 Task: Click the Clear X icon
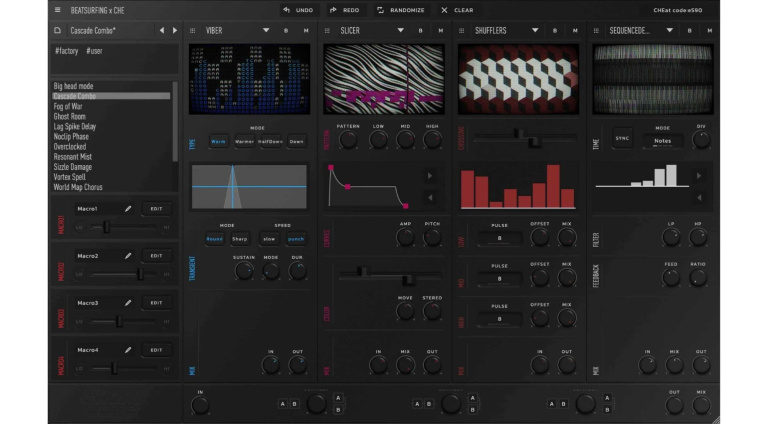(x=444, y=10)
